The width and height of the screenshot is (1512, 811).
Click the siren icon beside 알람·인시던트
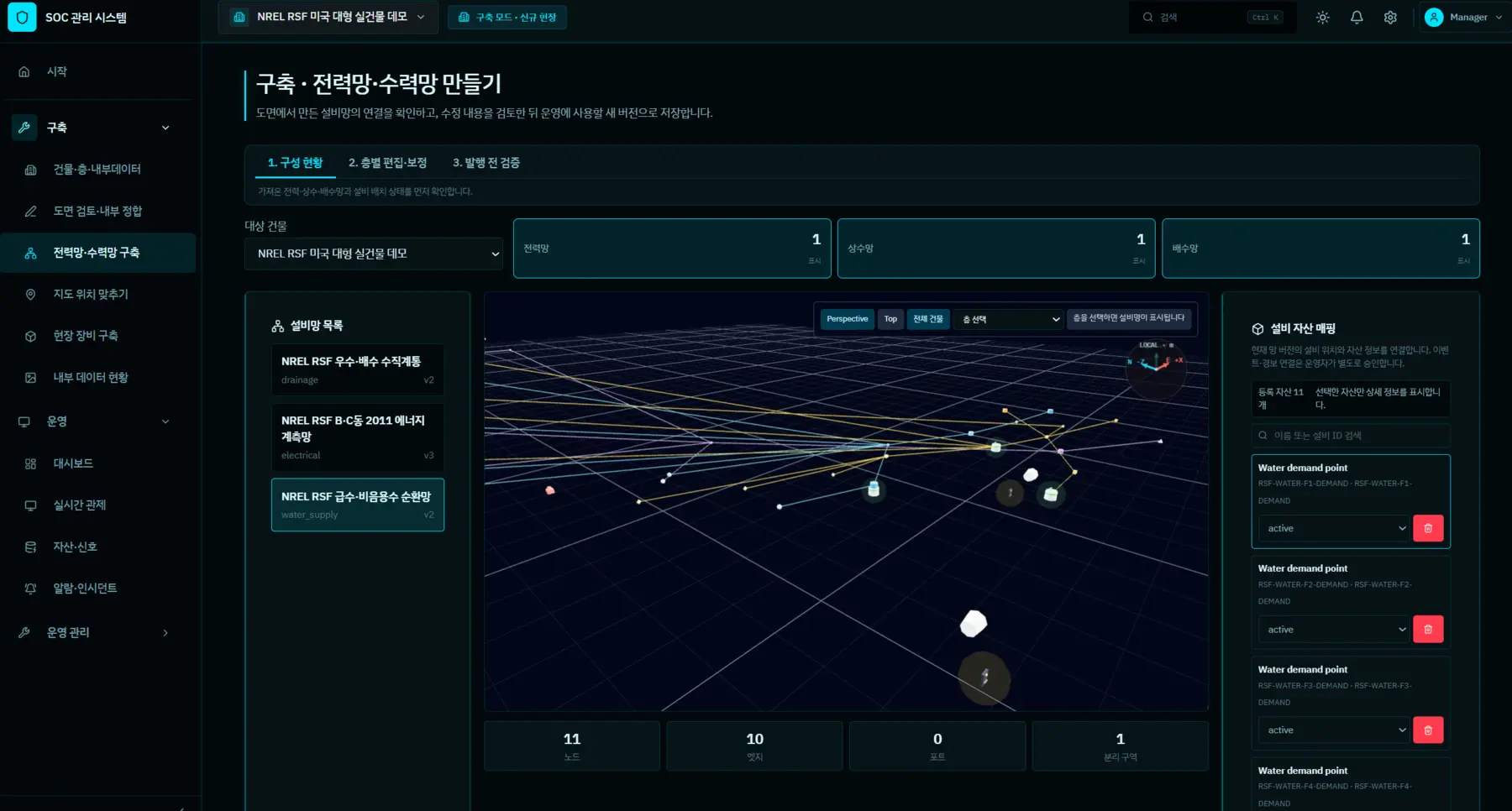tap(31, 589)
